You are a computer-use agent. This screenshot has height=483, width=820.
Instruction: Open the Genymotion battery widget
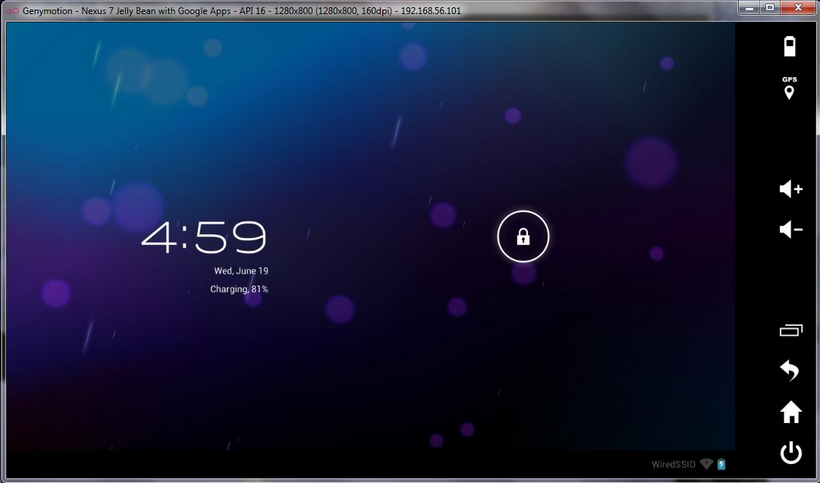tap(789, 47)
